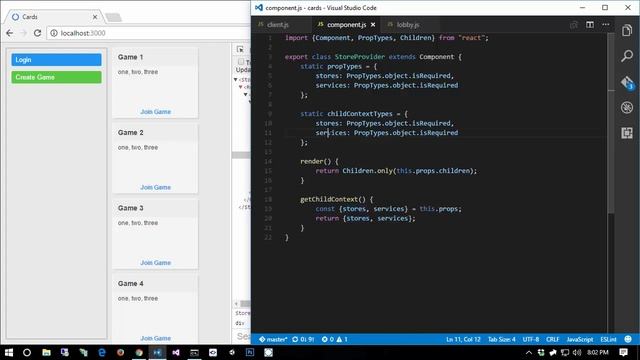
Task: Join Game 1 via its link
Action: pos(156,111)
